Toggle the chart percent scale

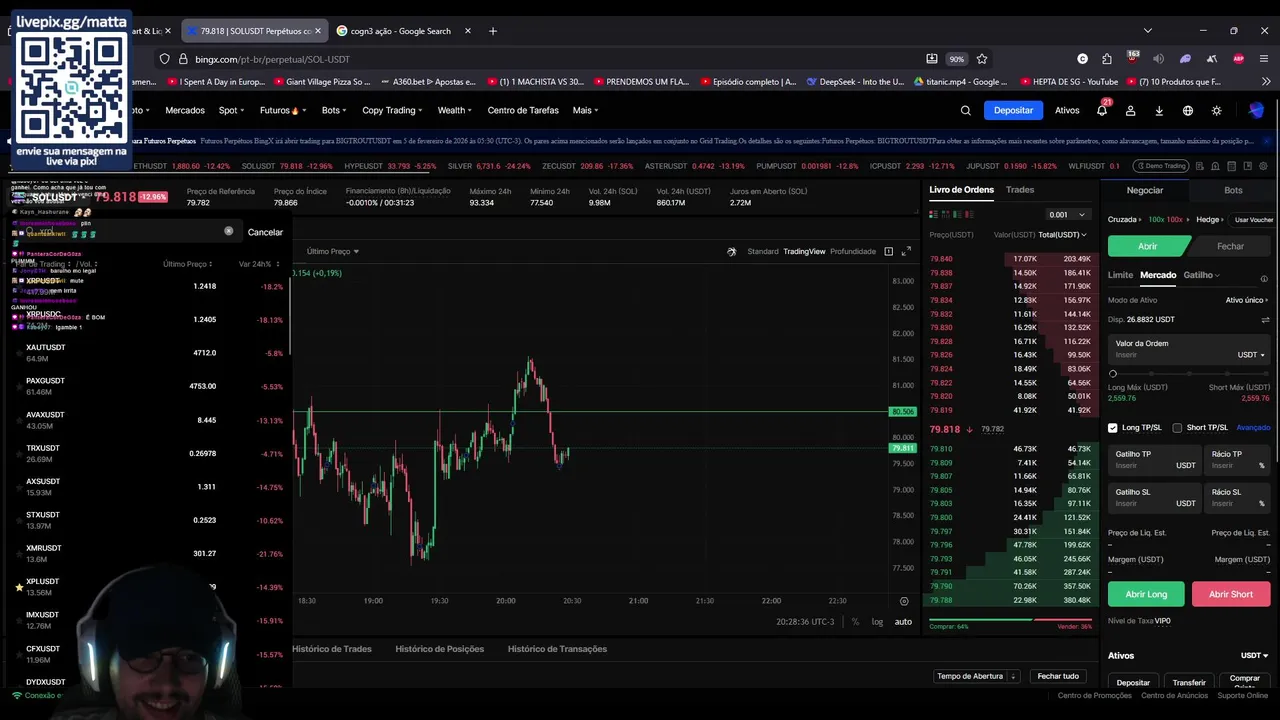coord(855,622)
